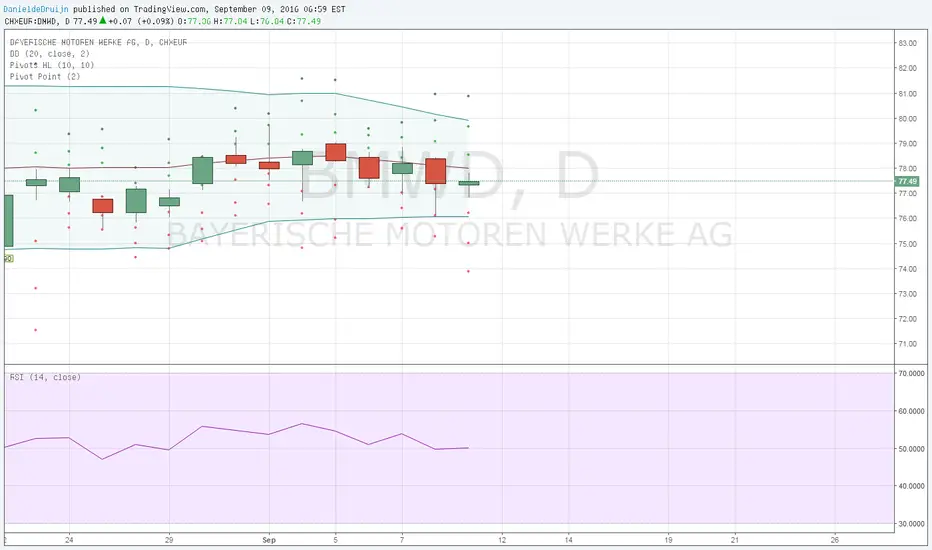
Task: Select the red candle above date 5
Action: tap(336, 152)
